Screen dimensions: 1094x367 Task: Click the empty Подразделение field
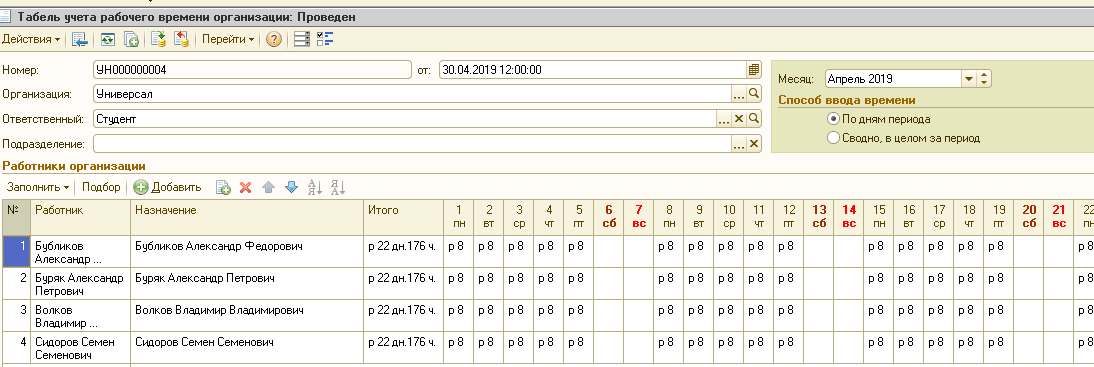tap(412, 144)
